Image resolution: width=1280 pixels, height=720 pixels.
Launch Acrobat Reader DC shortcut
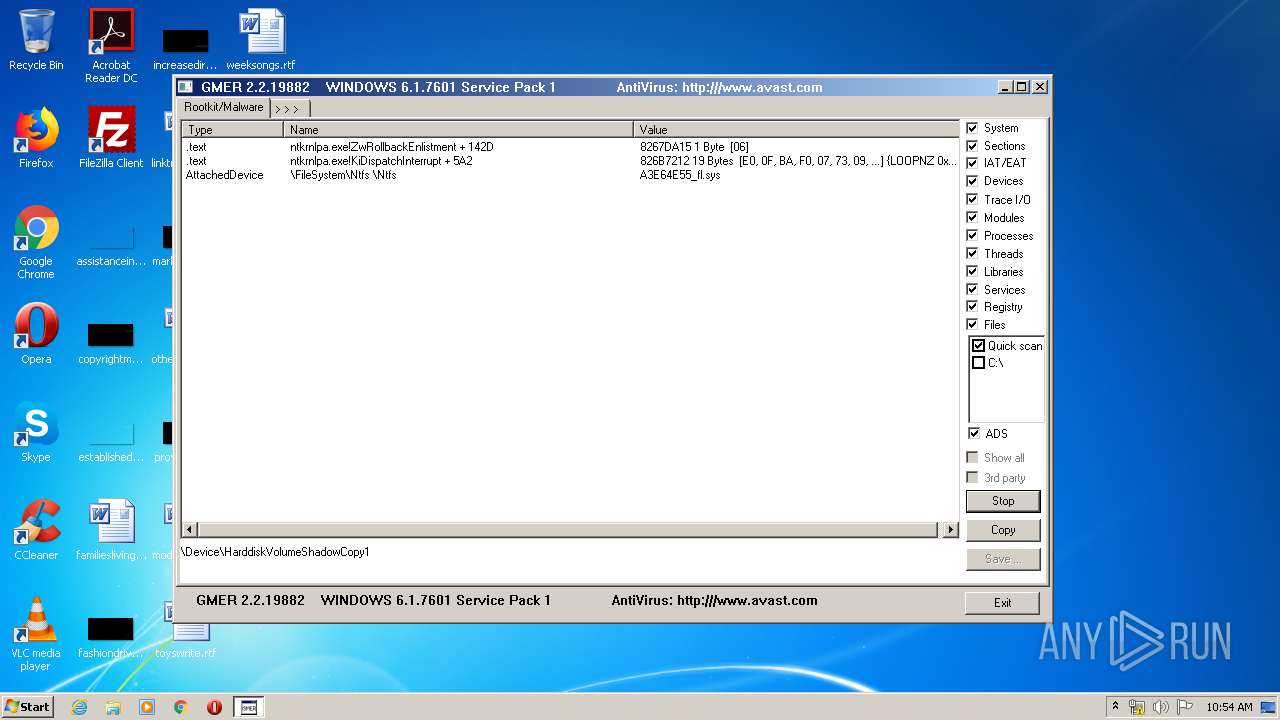[x=111, y=46]
